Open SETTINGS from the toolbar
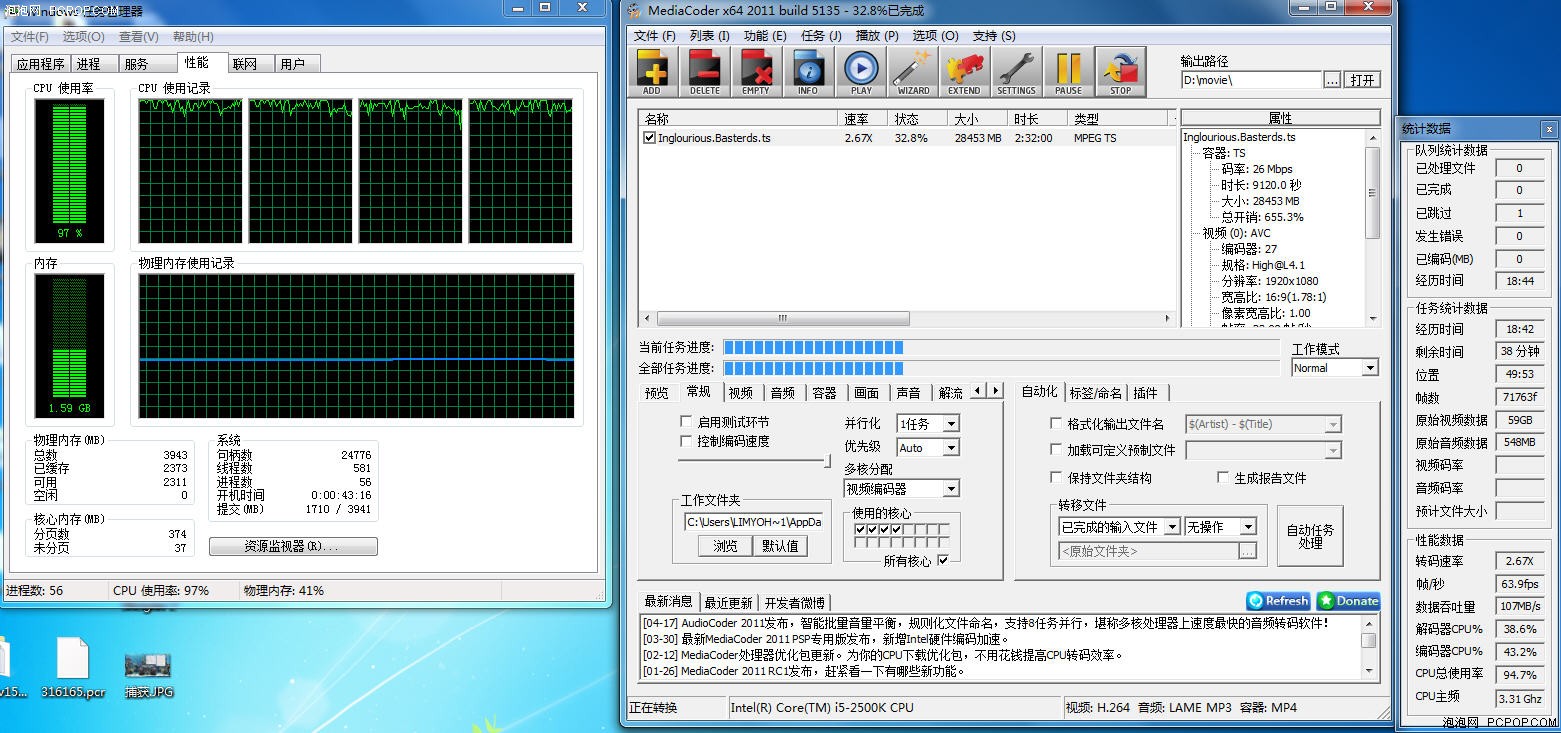The image size is (1561, 733). pos(1016,70)
